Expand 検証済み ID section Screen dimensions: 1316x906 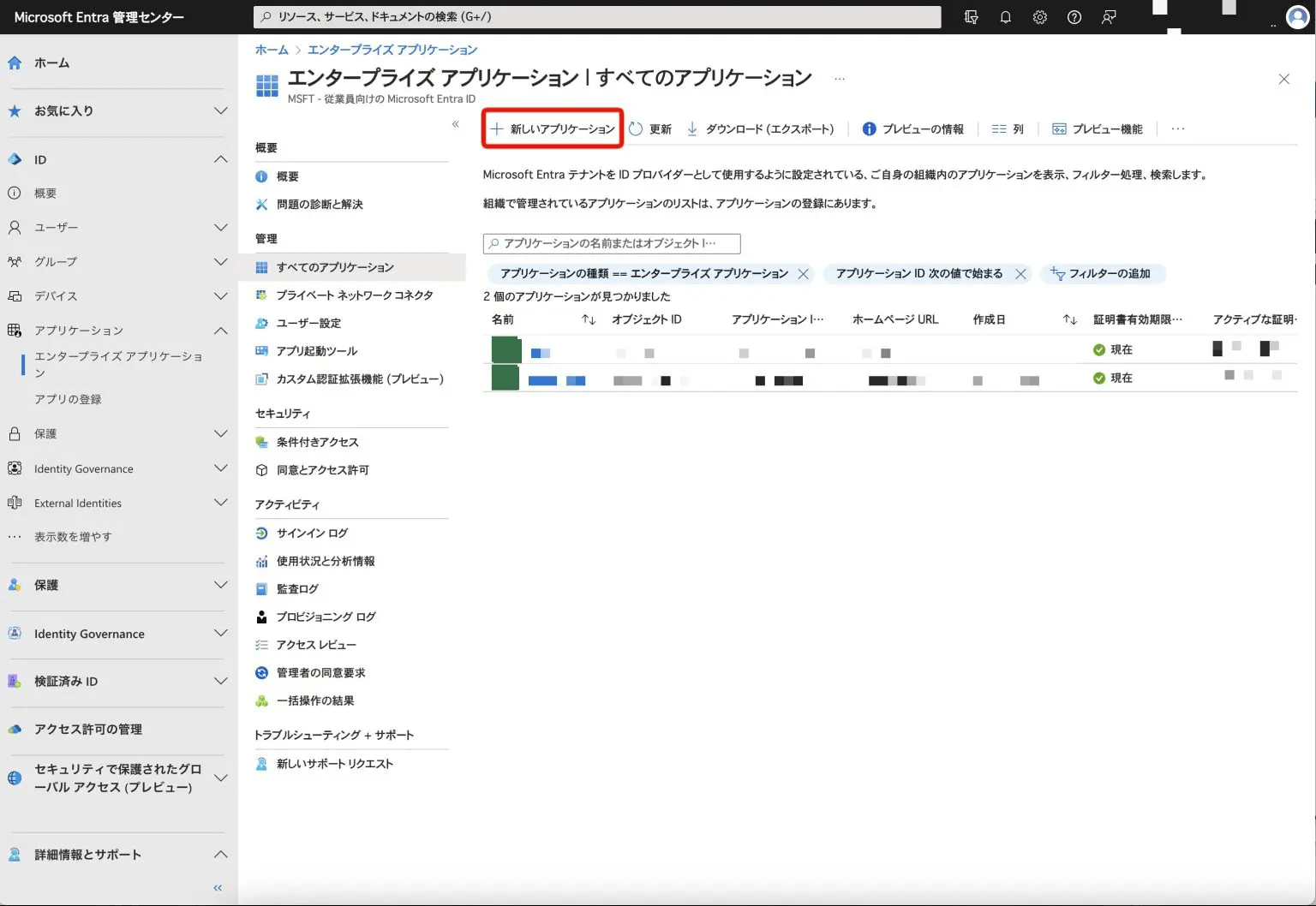[220, 682]
